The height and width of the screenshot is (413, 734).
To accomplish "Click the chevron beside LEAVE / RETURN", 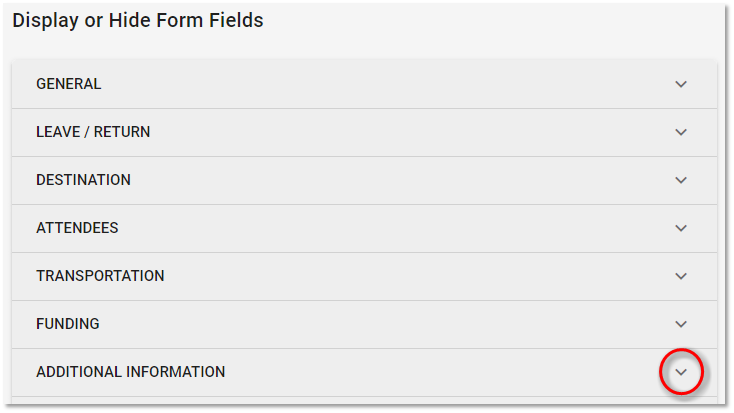I will point(681,132).
